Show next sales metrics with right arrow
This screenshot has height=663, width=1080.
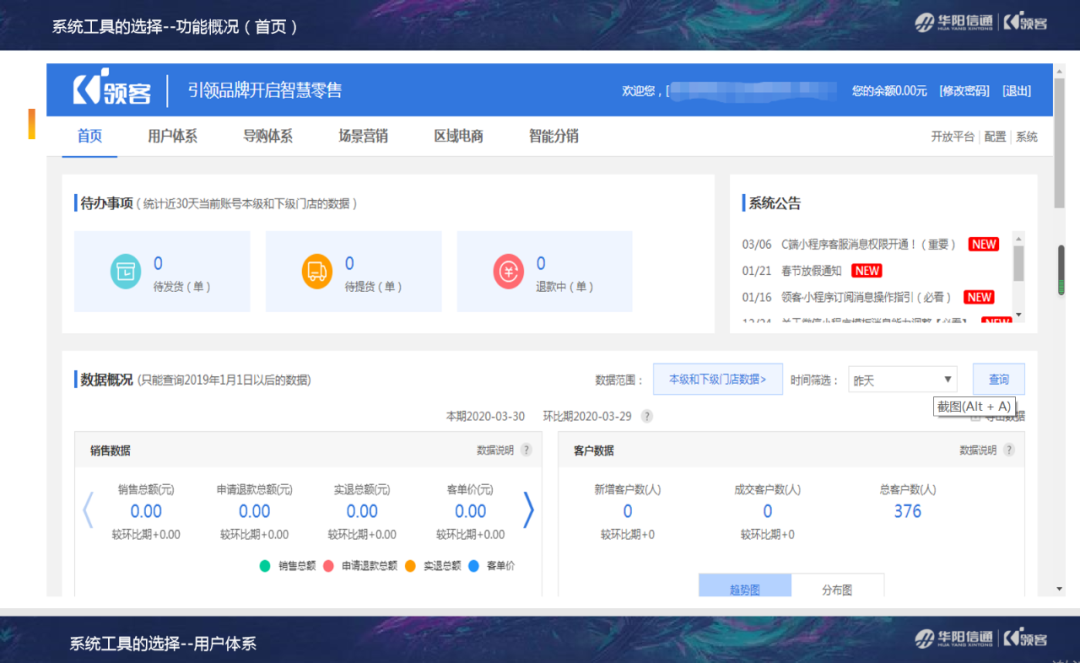coord(528,510)
